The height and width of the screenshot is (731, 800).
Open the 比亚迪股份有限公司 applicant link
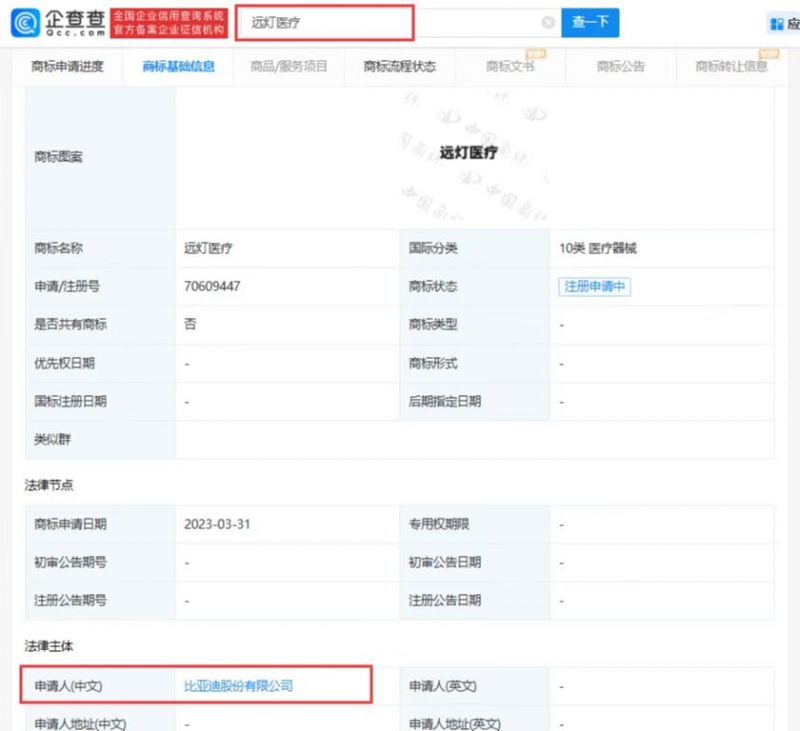[238, 686]
